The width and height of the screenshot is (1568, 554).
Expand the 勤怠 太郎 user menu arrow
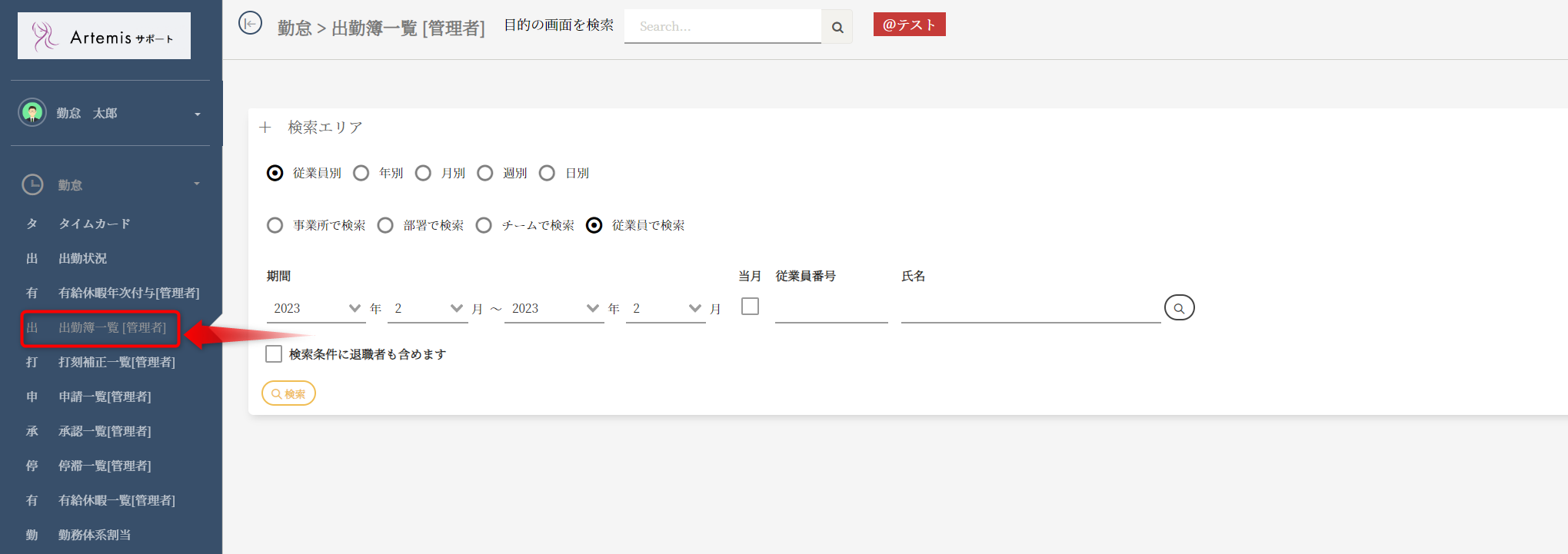(x=198, y=114)
